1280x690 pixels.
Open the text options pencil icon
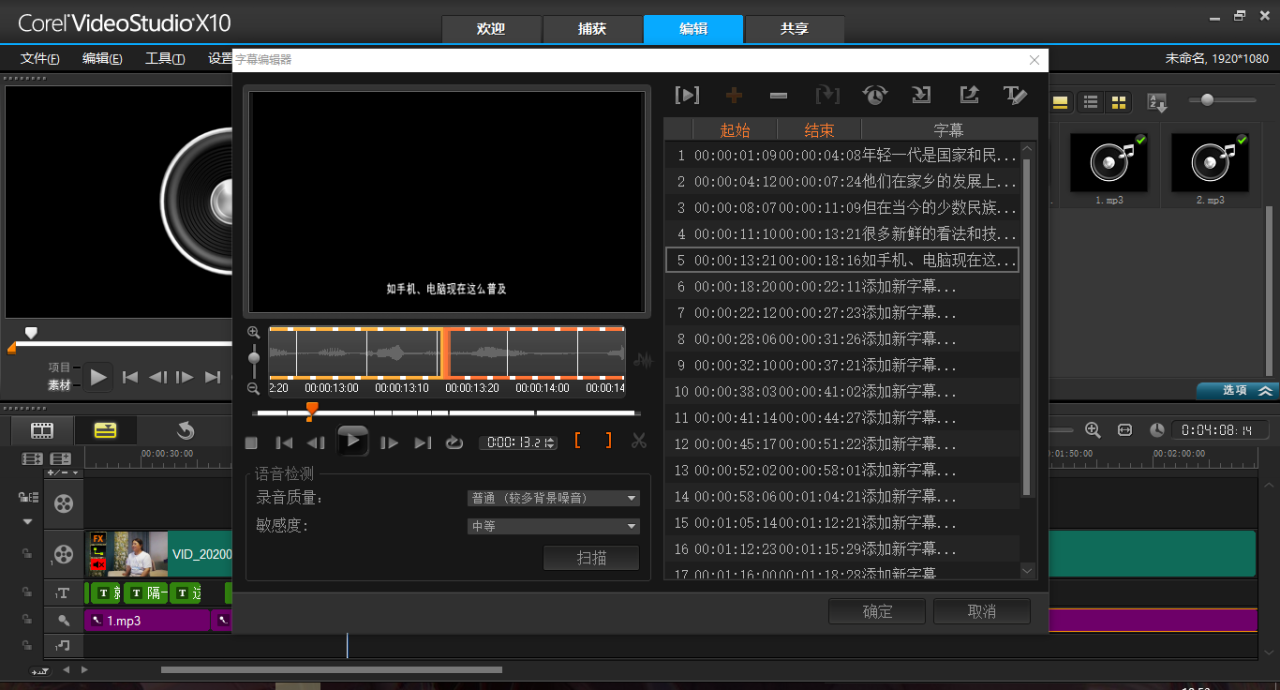point(1015,95)
